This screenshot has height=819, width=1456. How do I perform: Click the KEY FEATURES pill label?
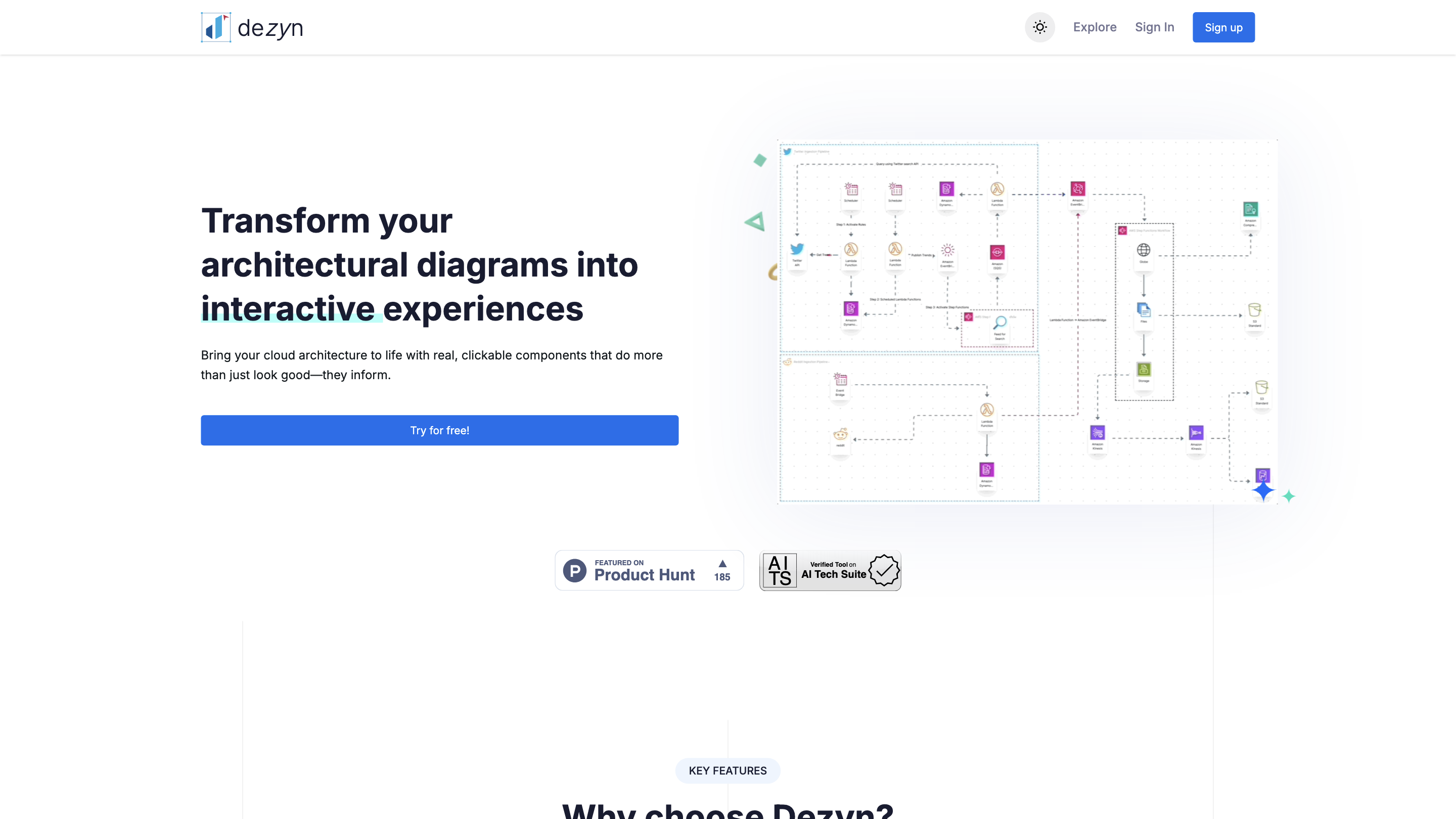point(727,770)
